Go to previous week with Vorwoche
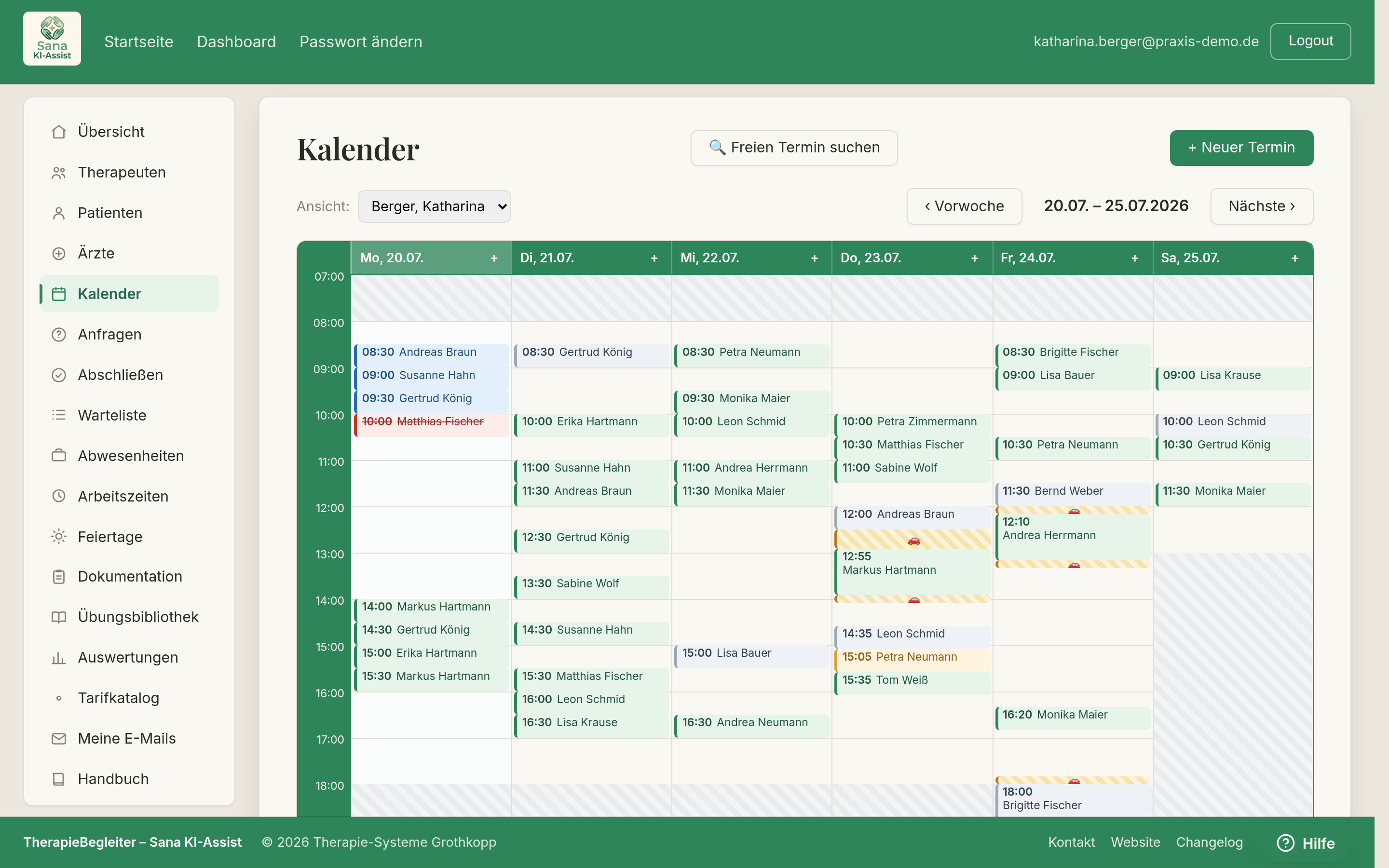 tap(964, 206)
